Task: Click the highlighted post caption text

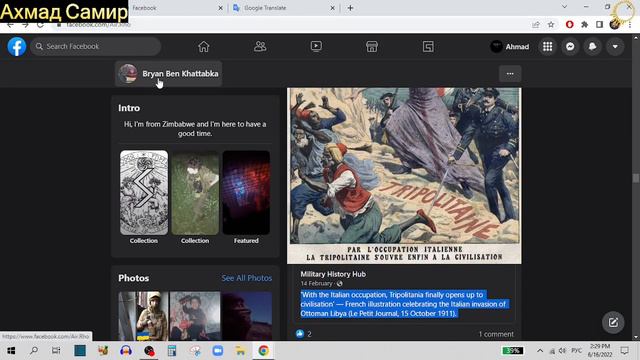Action: [403, 304]
